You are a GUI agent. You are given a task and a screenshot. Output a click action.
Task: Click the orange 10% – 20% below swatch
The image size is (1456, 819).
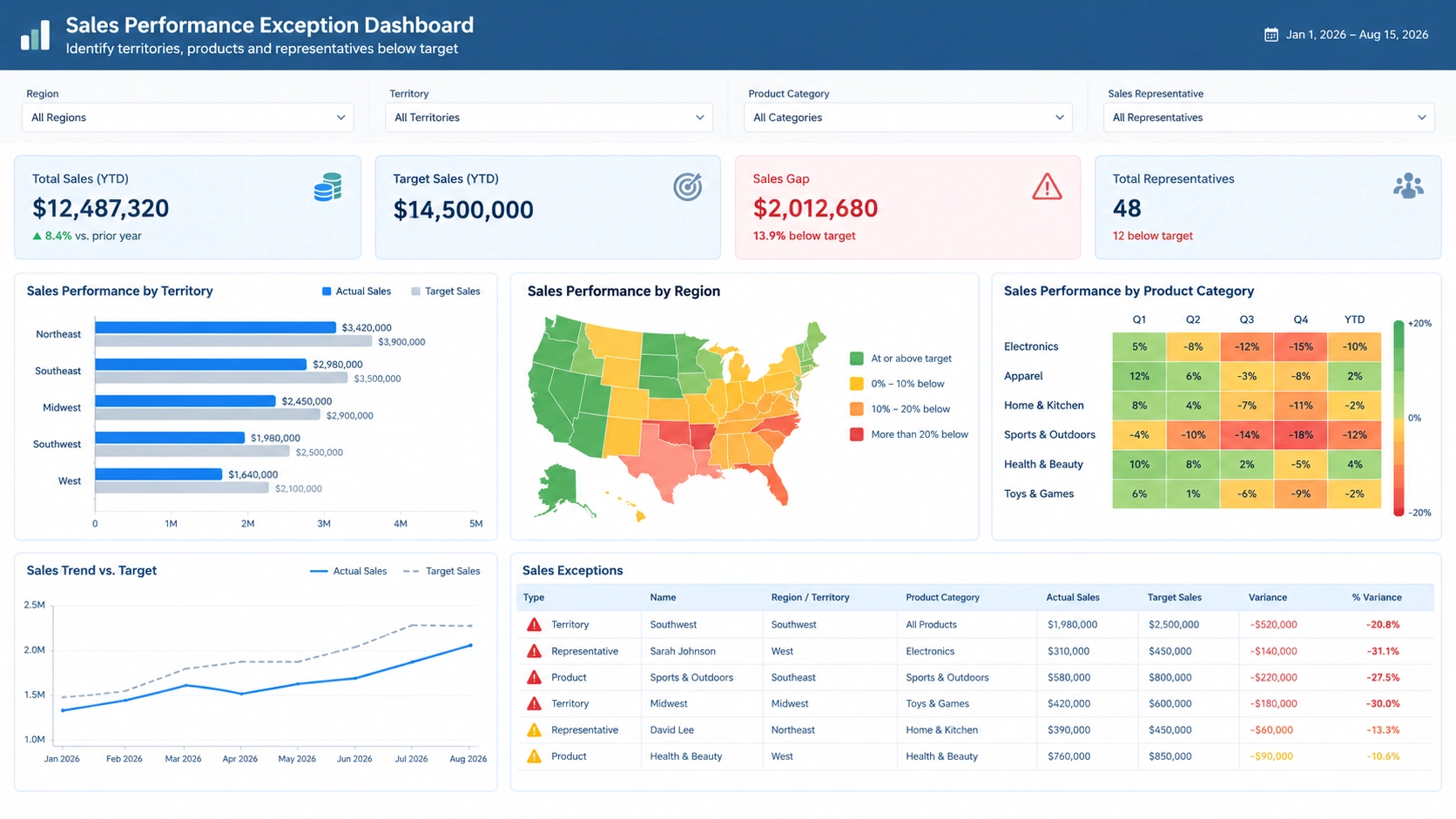[x=857, y=409]
